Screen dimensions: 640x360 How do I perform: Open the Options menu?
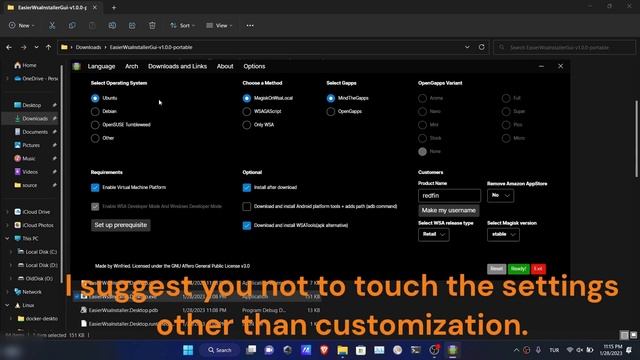254,66
